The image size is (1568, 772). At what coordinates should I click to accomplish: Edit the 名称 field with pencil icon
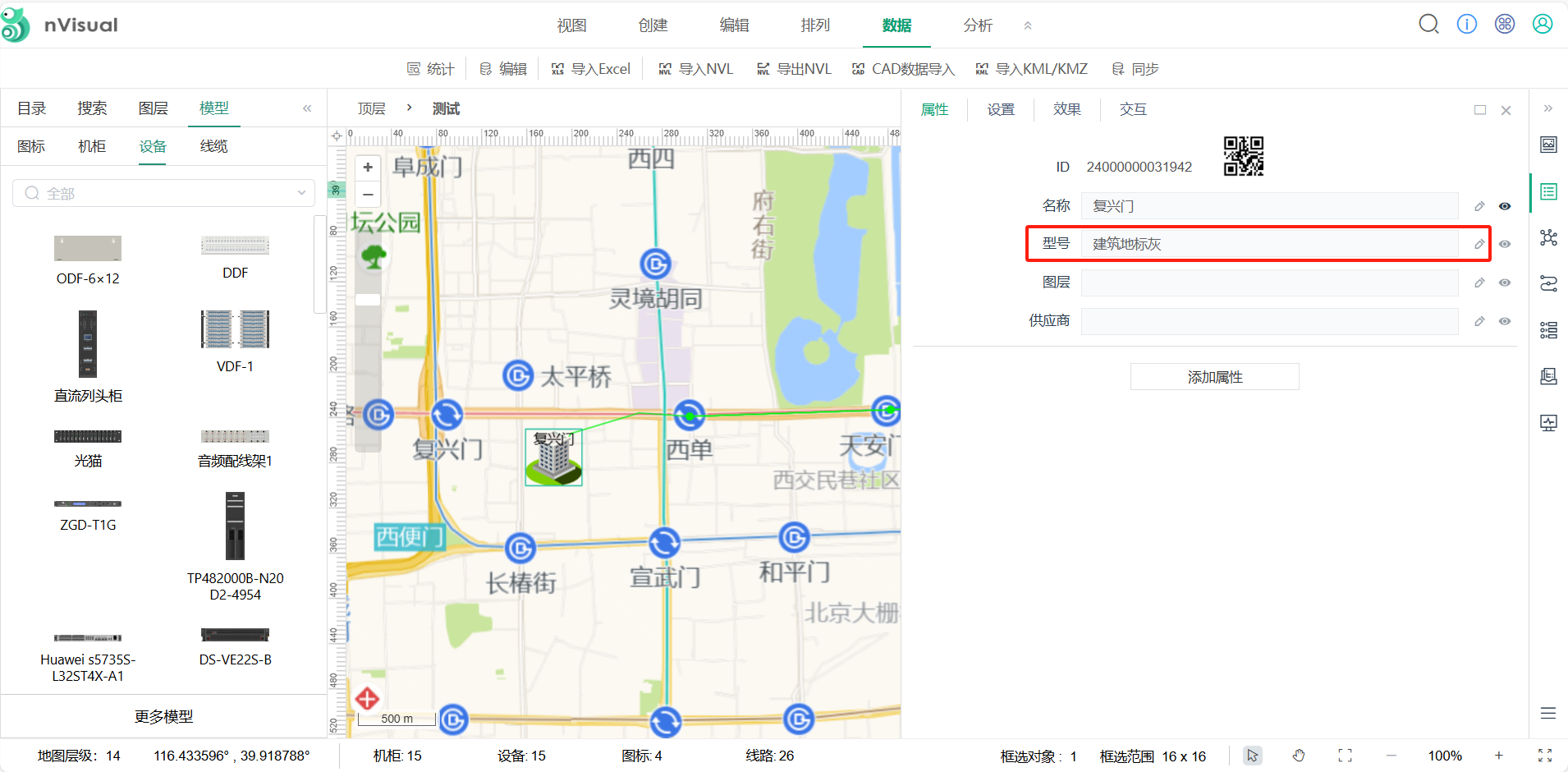tap(1479, 206)
